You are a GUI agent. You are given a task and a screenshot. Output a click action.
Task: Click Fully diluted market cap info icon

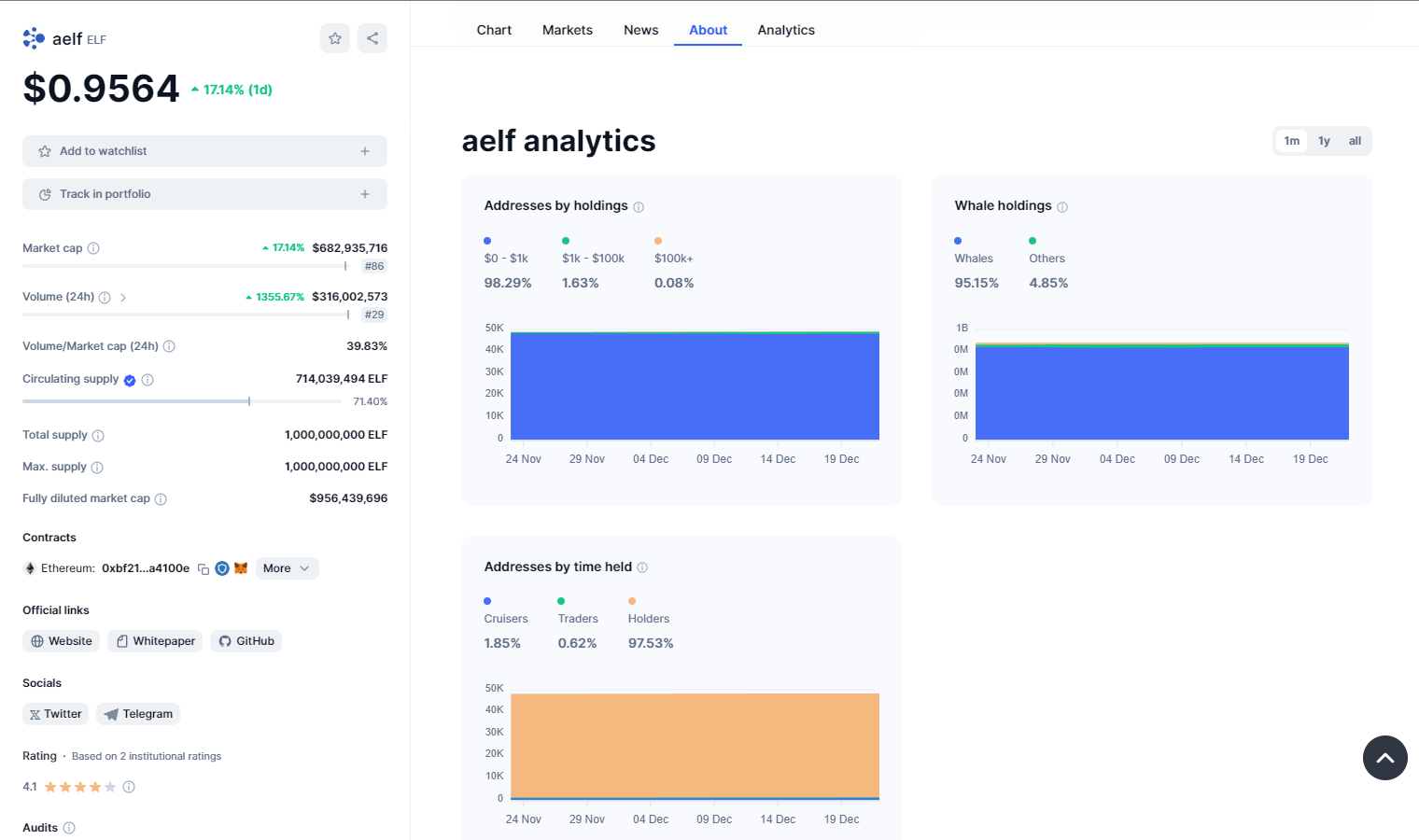click(161, 499)
